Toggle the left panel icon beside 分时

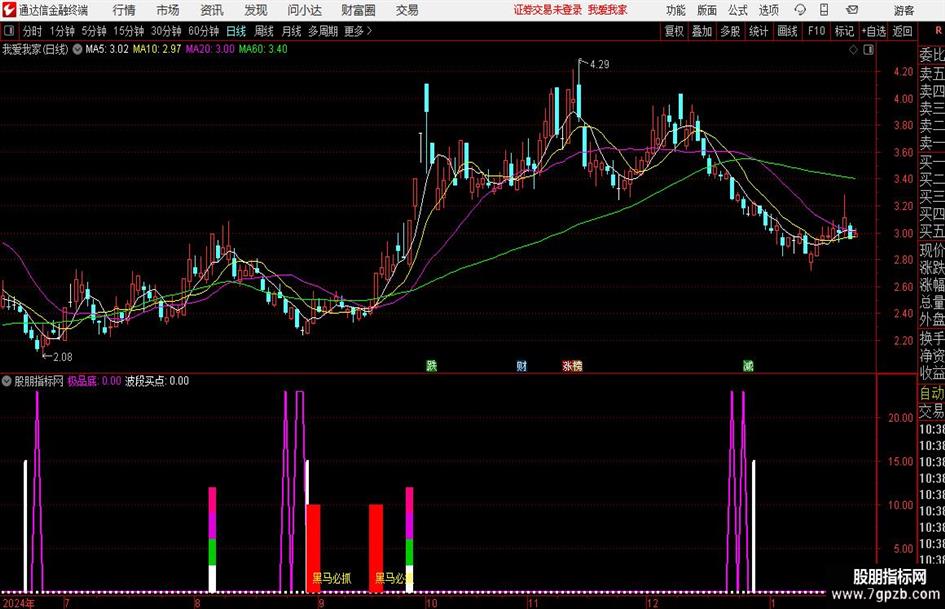pyautogui.click(x=9, y=31)
